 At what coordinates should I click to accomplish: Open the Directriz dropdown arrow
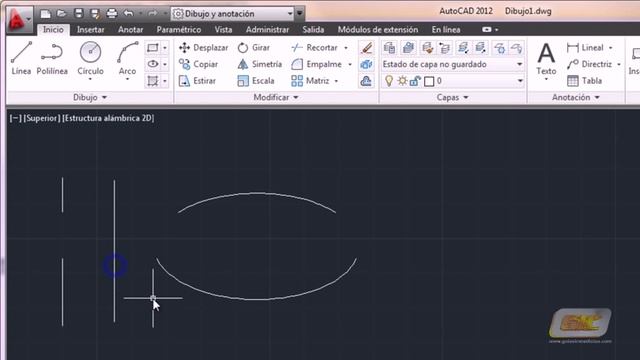pos(619,64)
